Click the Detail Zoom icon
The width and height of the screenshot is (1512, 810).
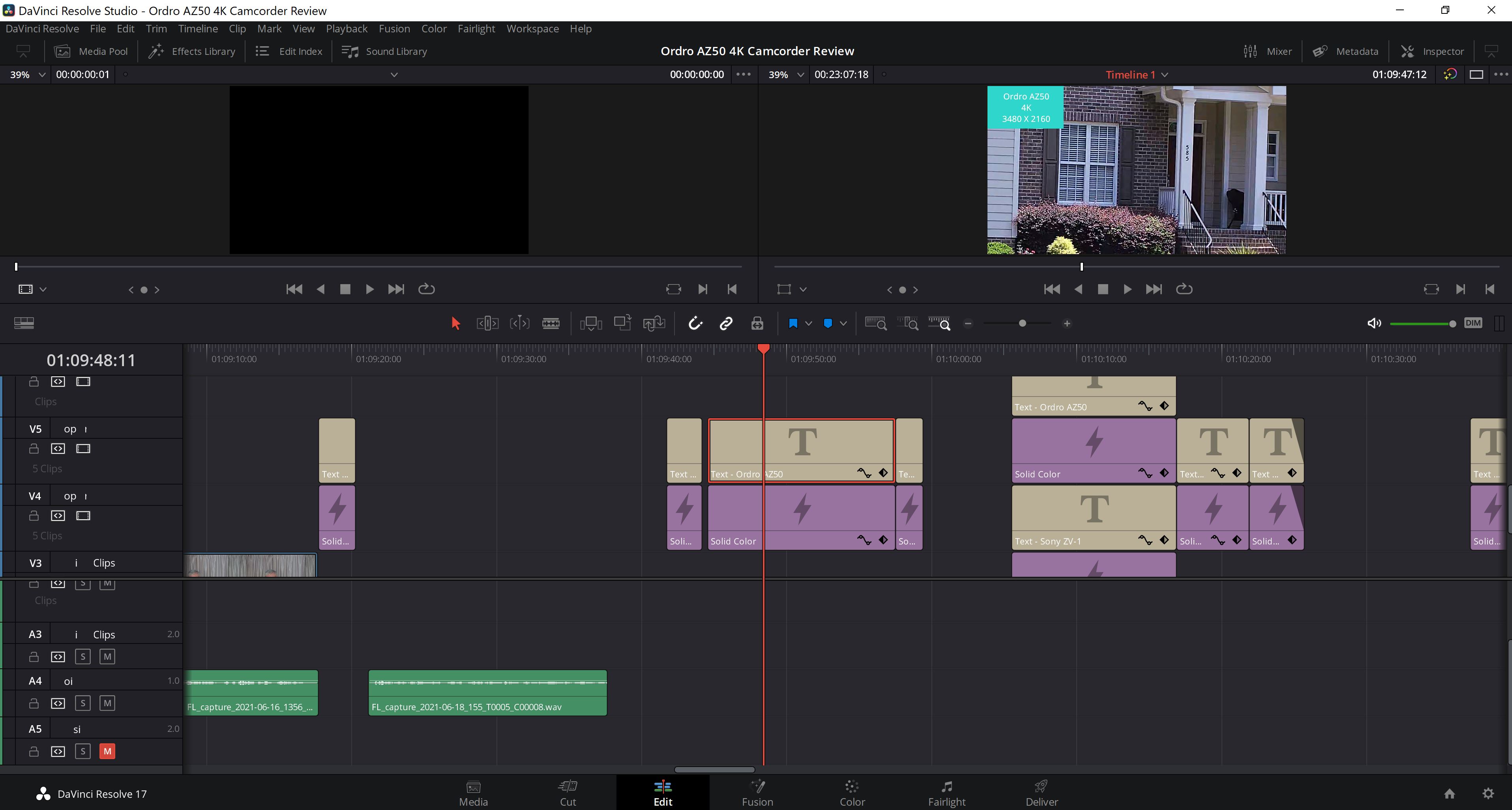click(907, 324)
